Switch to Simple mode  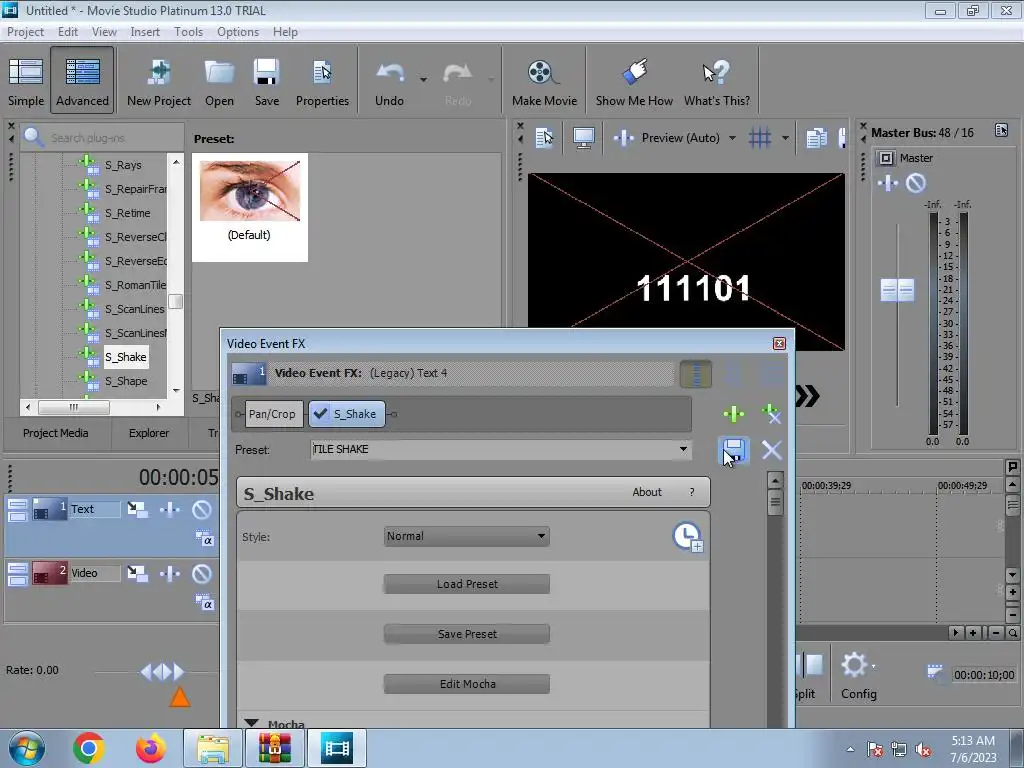point(26,82)
